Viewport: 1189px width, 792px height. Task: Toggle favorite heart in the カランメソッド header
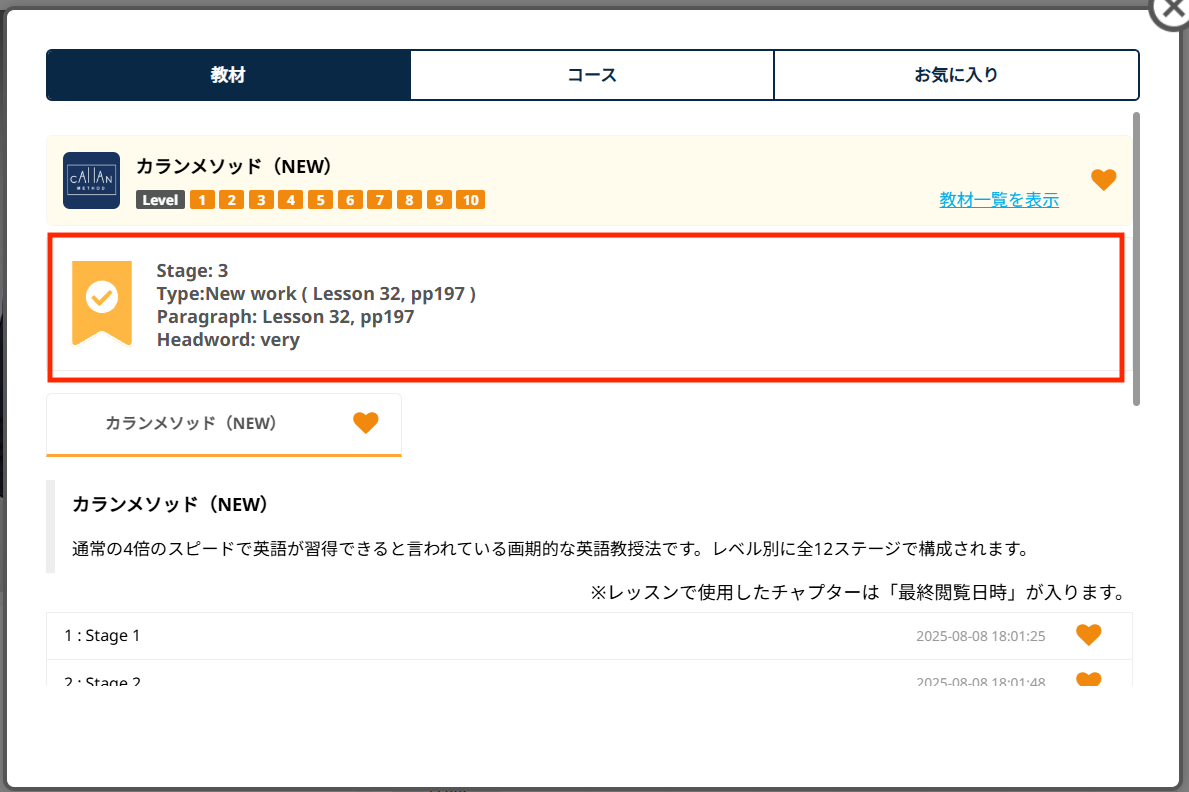pyautogui.click(x=1103, y=180)
